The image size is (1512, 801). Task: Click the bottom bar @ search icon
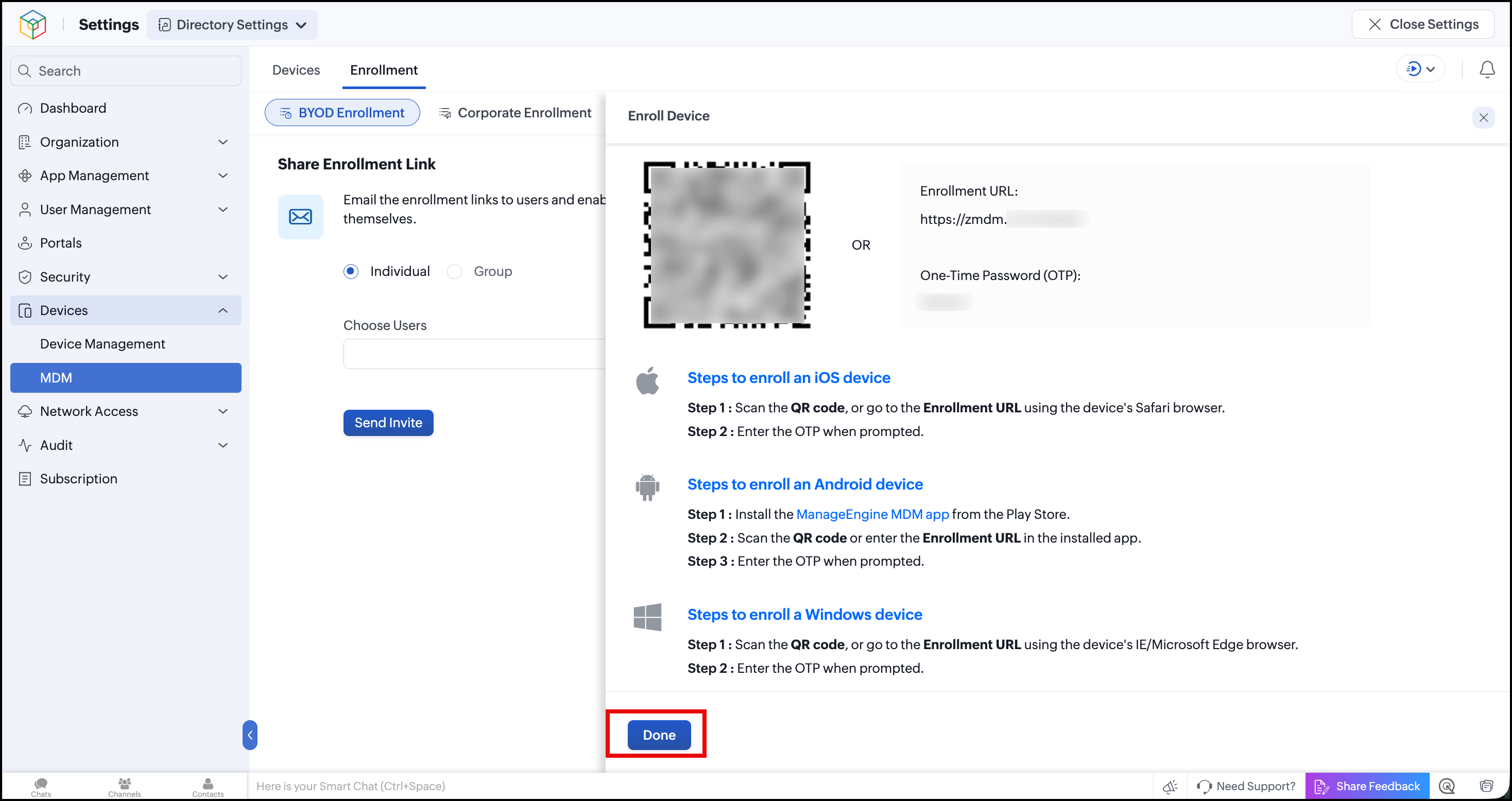click(1447, 787)
